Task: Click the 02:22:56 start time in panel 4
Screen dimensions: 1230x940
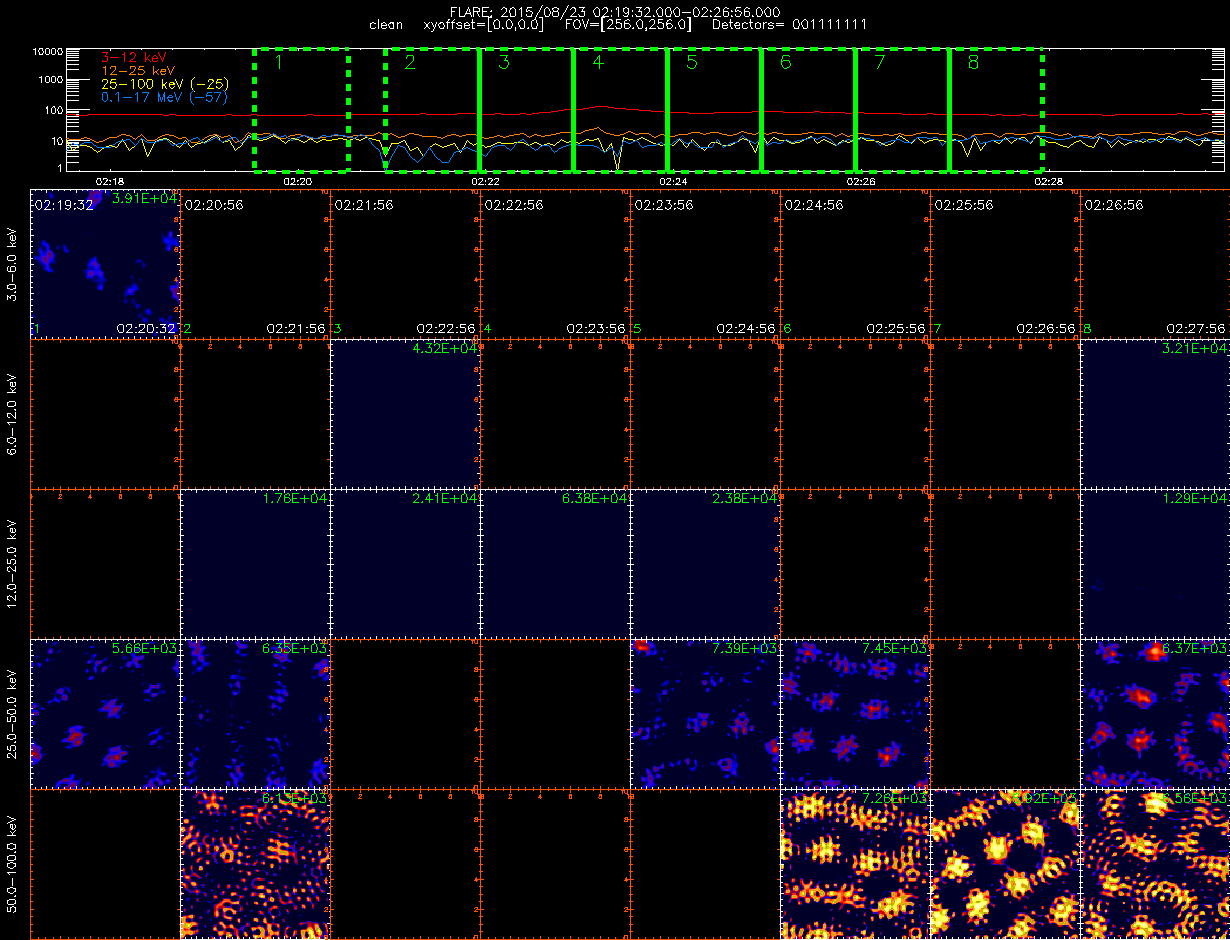Action: (x=513, y=204)
